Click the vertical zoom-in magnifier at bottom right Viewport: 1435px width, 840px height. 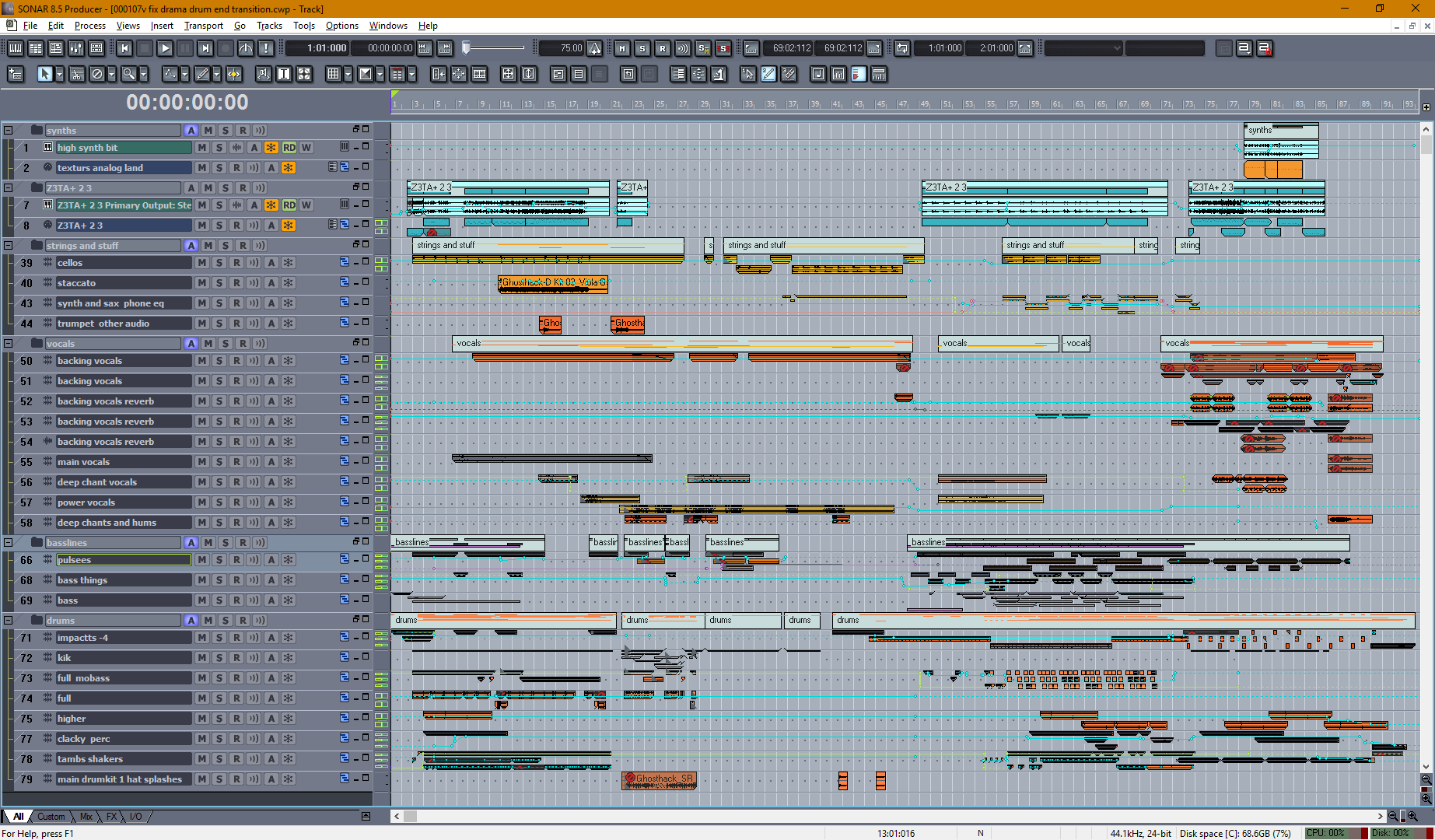pos(1426,799)
